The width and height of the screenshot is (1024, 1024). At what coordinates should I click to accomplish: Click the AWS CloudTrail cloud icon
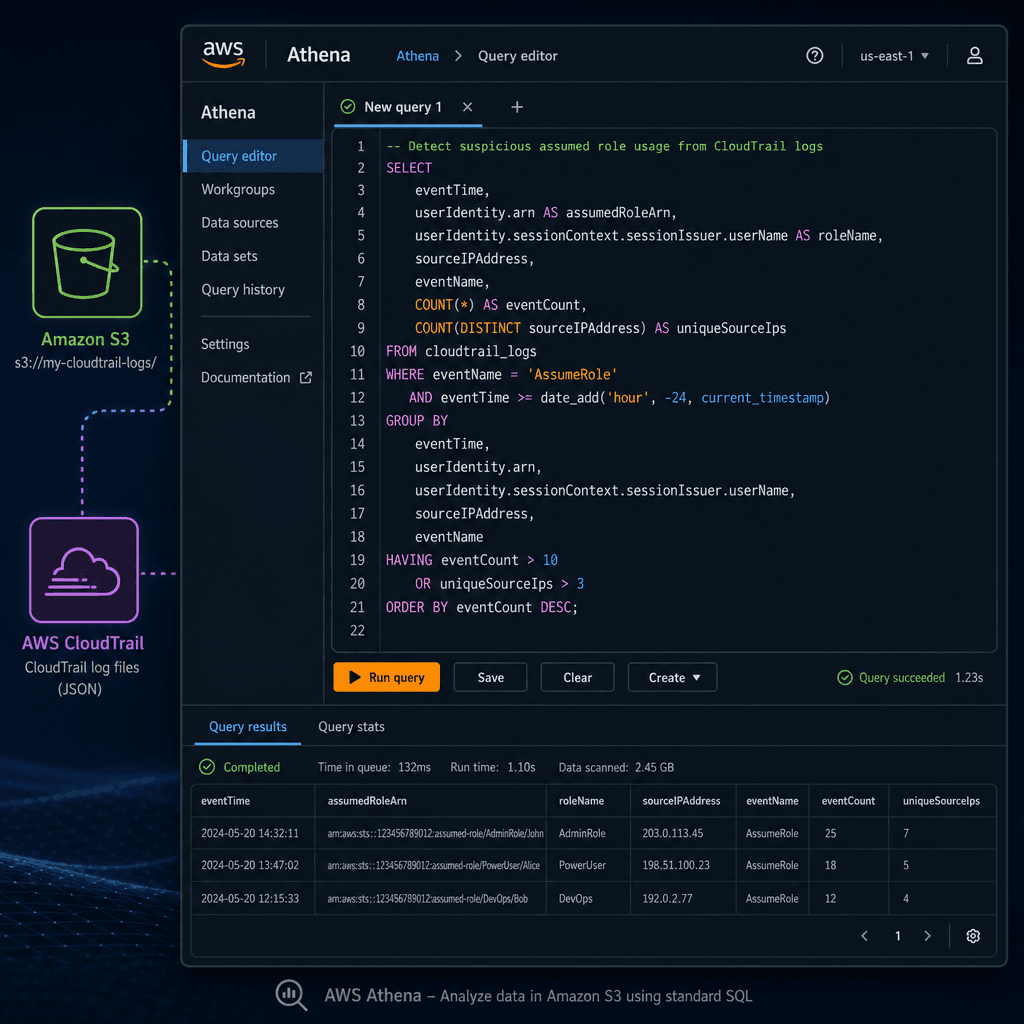tap(84, 570)
